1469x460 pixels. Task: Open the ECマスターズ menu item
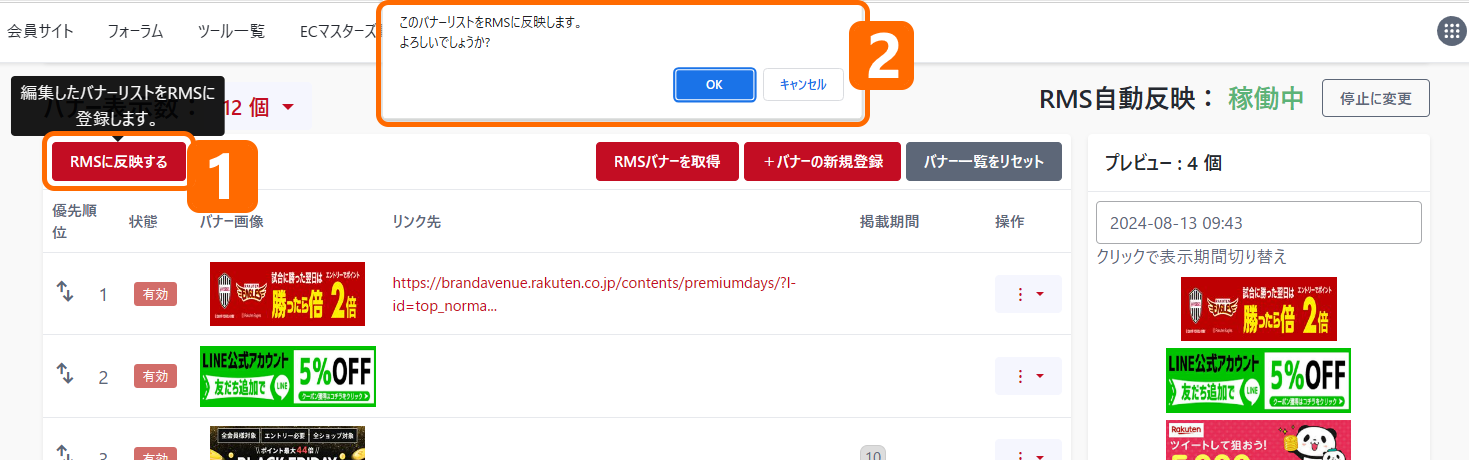pyautogui.click(x=341, y=31)
